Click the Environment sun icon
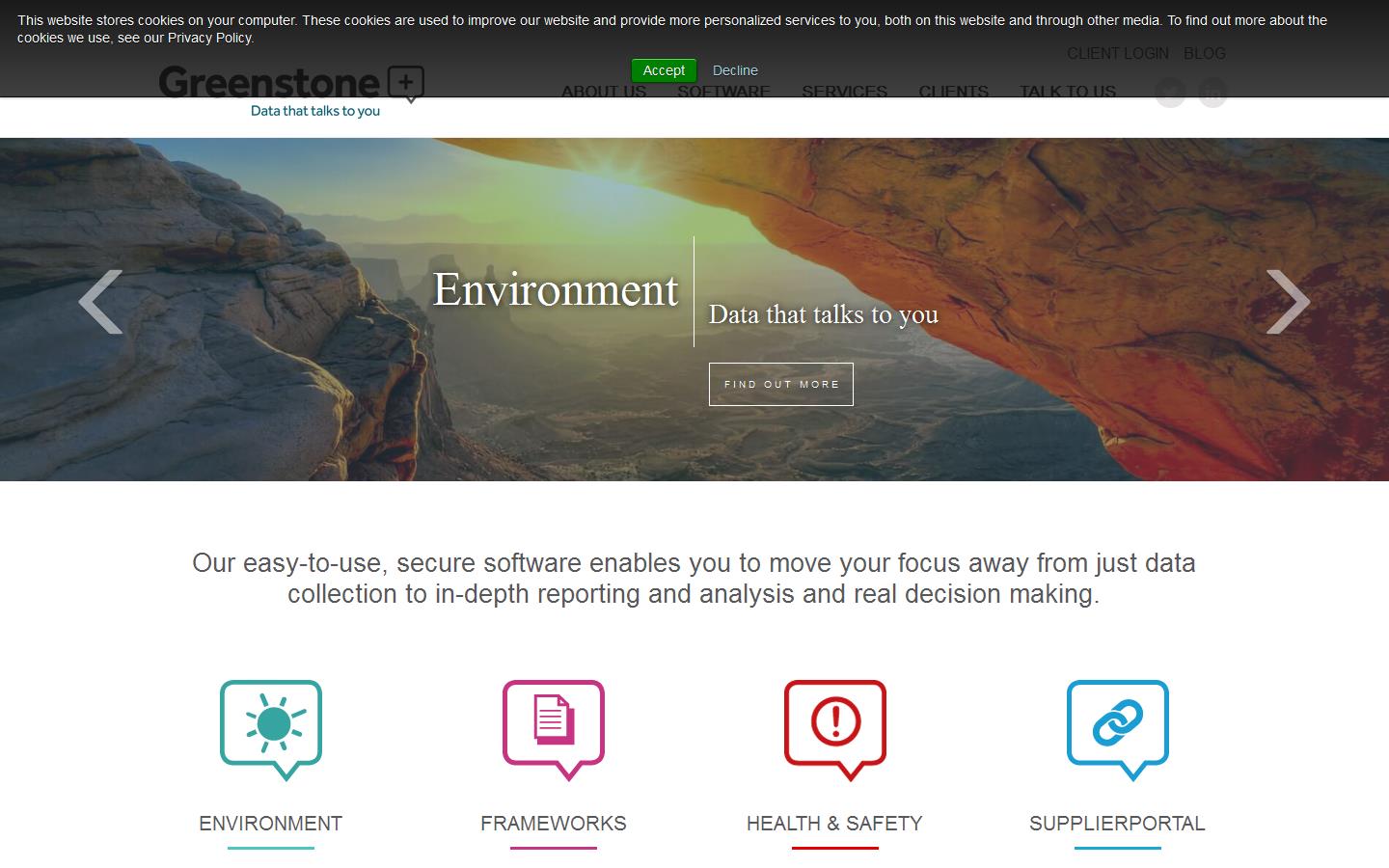The height and width of the screenshot is (868, 1389). pyautogui.click(x=271, y=730)
